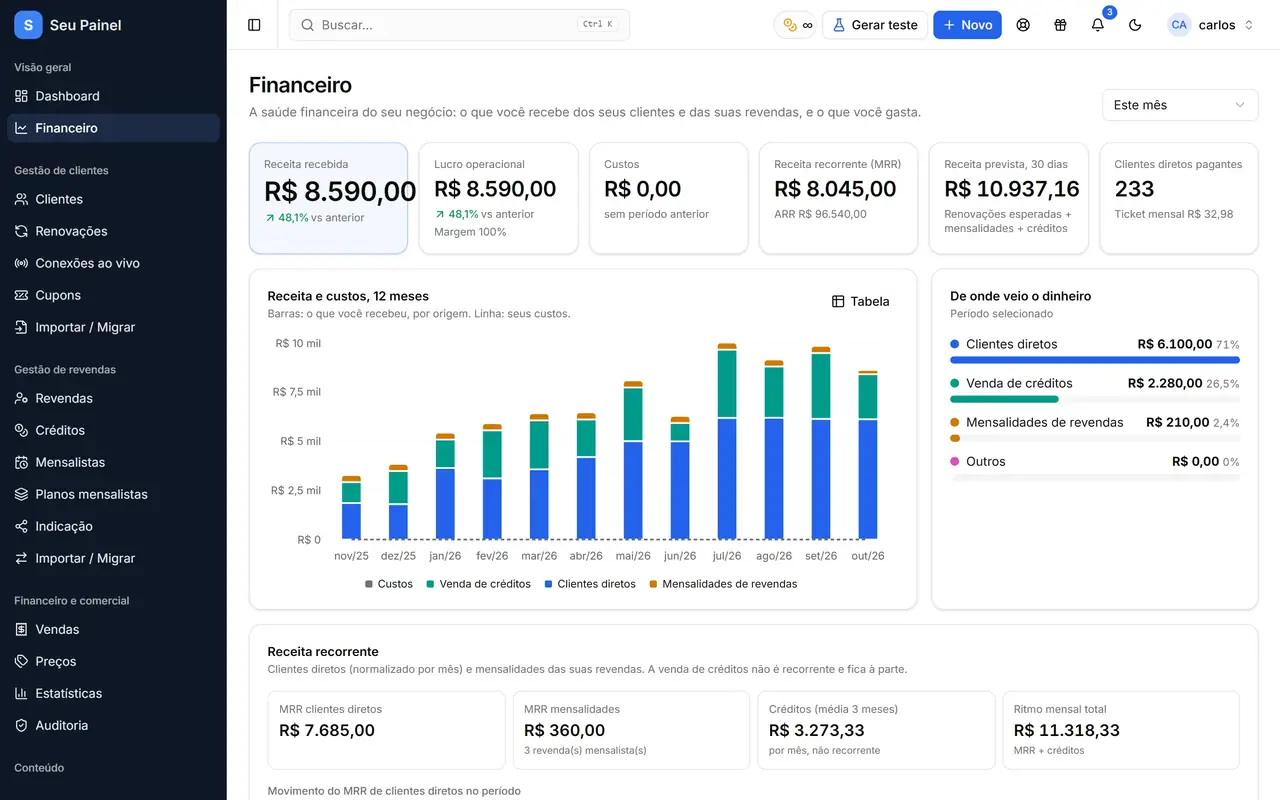
Task: Open Vendas in the sidebar menu
Action: coord(113,629)
